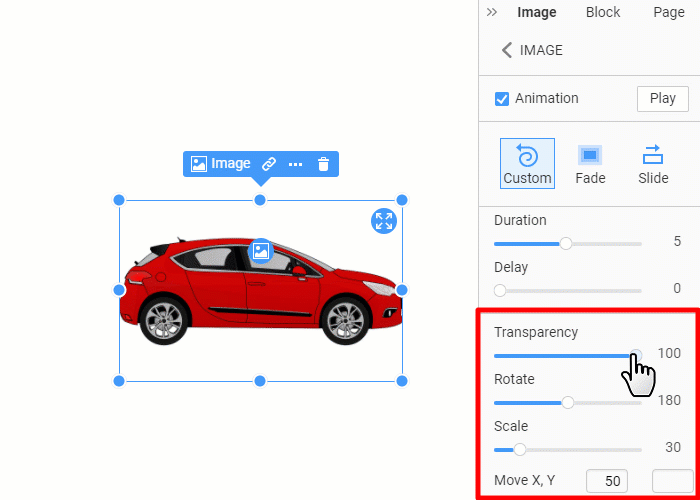
Task: Go back using the IMAGE chevron
Action: coord(507,50)
